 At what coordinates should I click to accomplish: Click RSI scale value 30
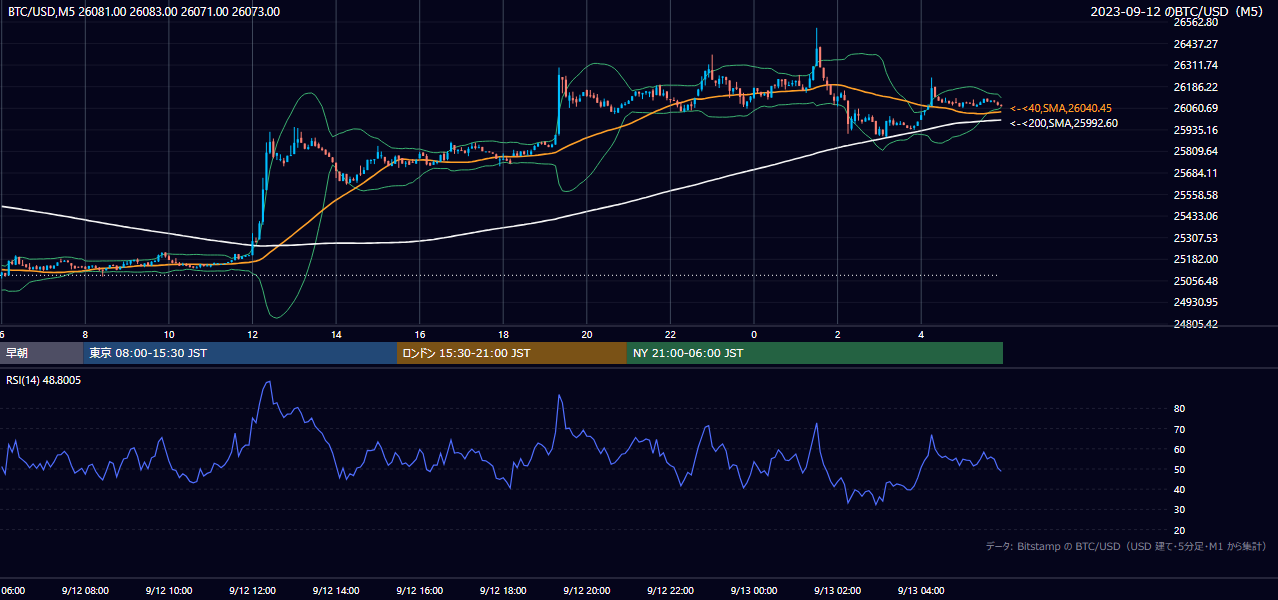[x=1180, y=510]
